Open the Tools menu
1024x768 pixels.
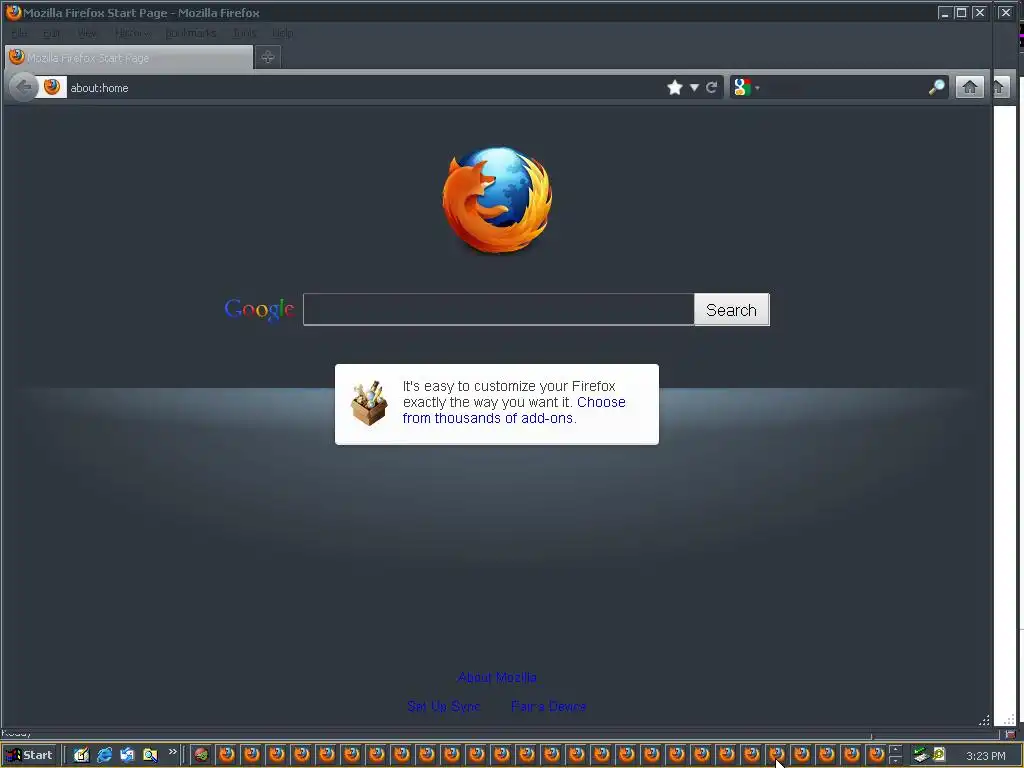click(244, 33)
